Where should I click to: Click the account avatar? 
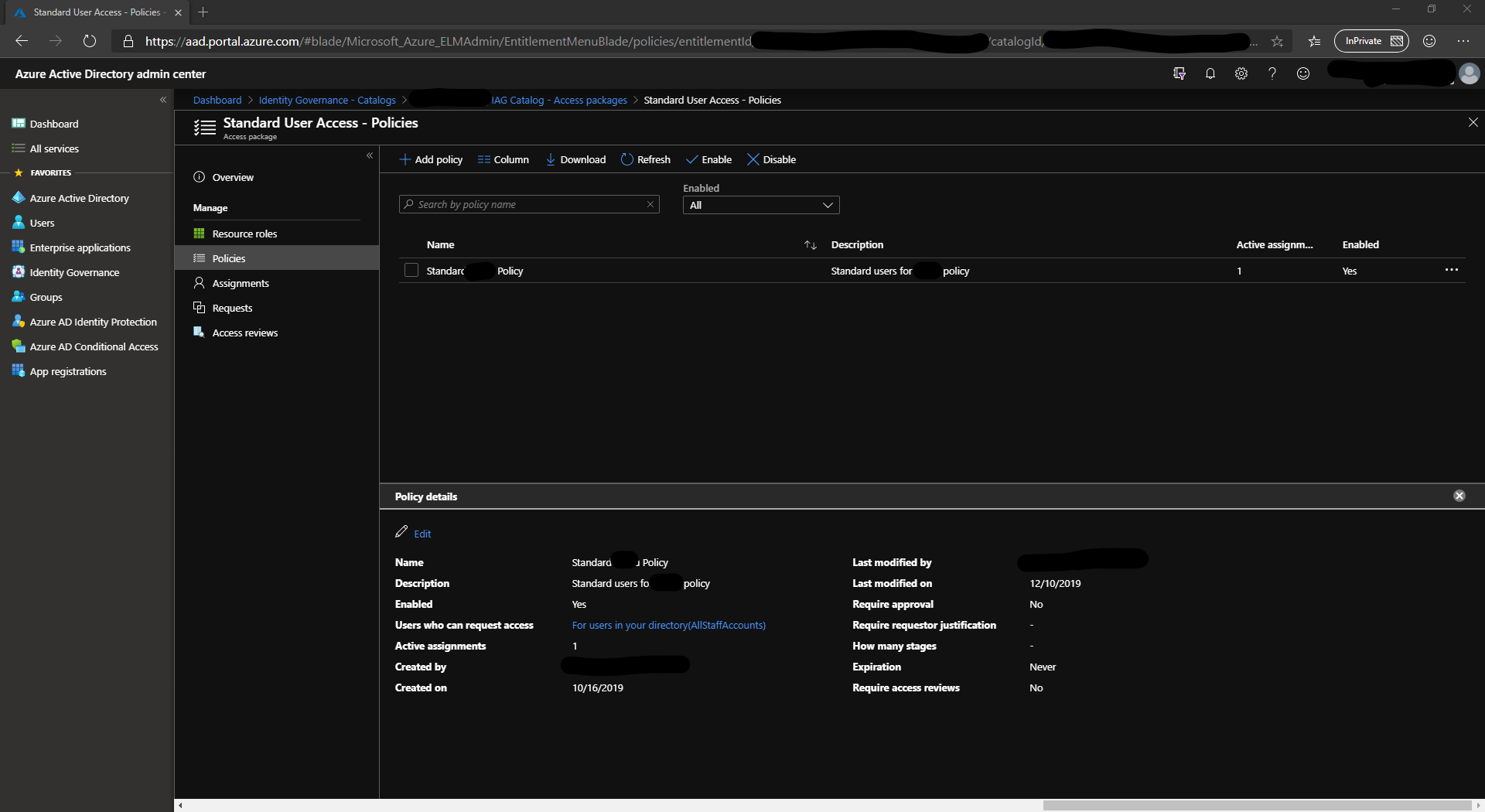(1469, 73)
